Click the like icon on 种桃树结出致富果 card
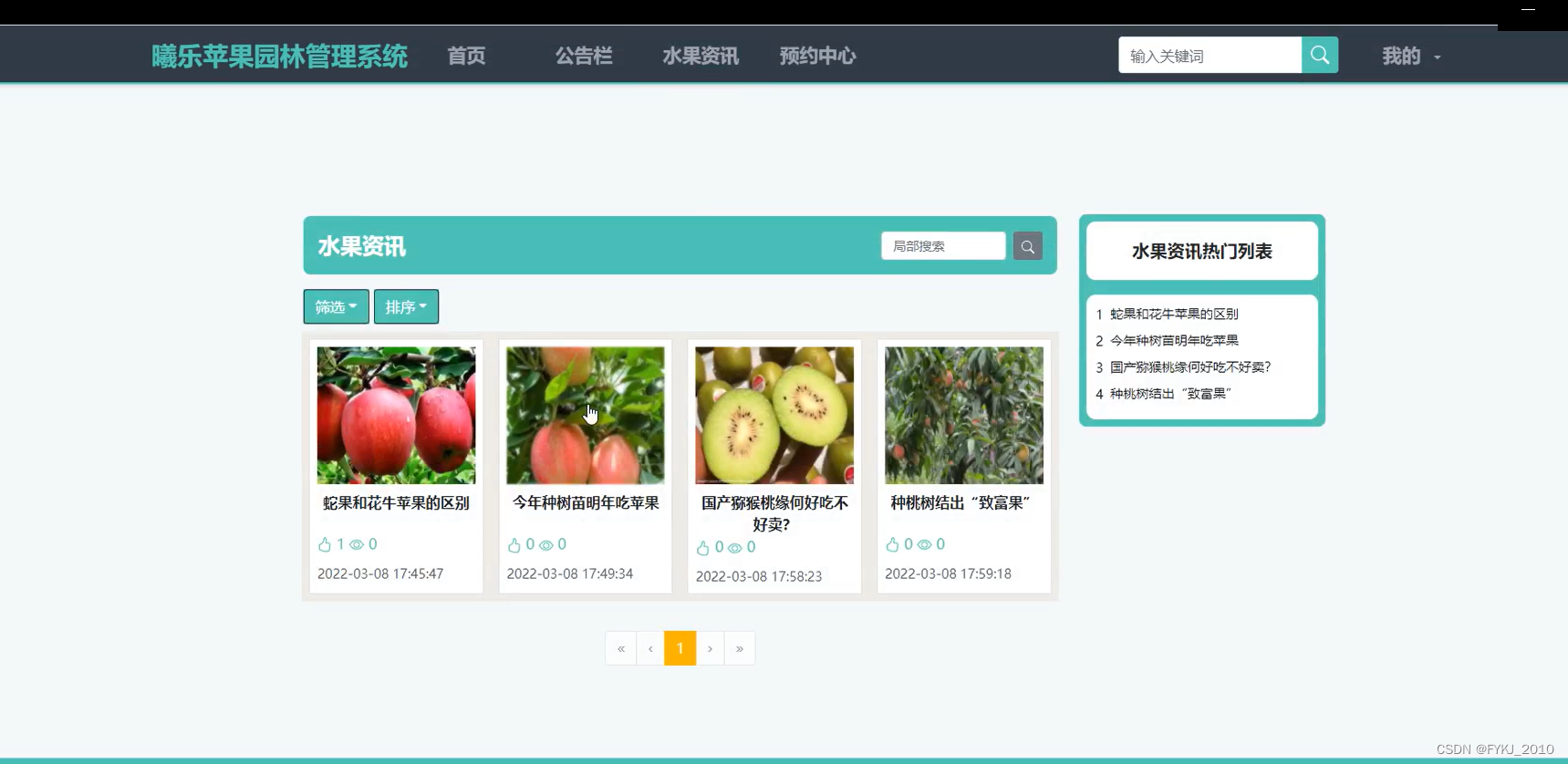 point(893,544)
